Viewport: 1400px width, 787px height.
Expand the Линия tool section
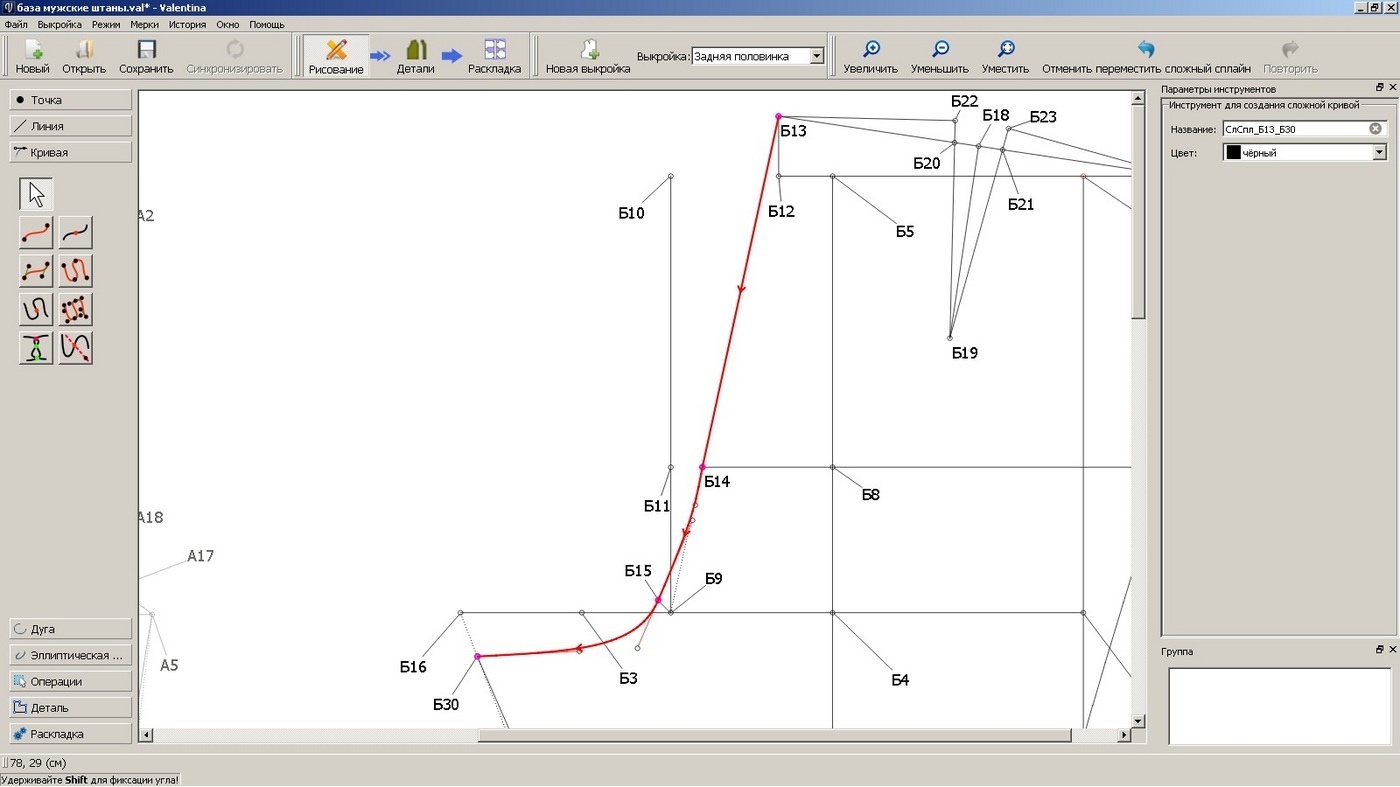click(x=70, y=126)
